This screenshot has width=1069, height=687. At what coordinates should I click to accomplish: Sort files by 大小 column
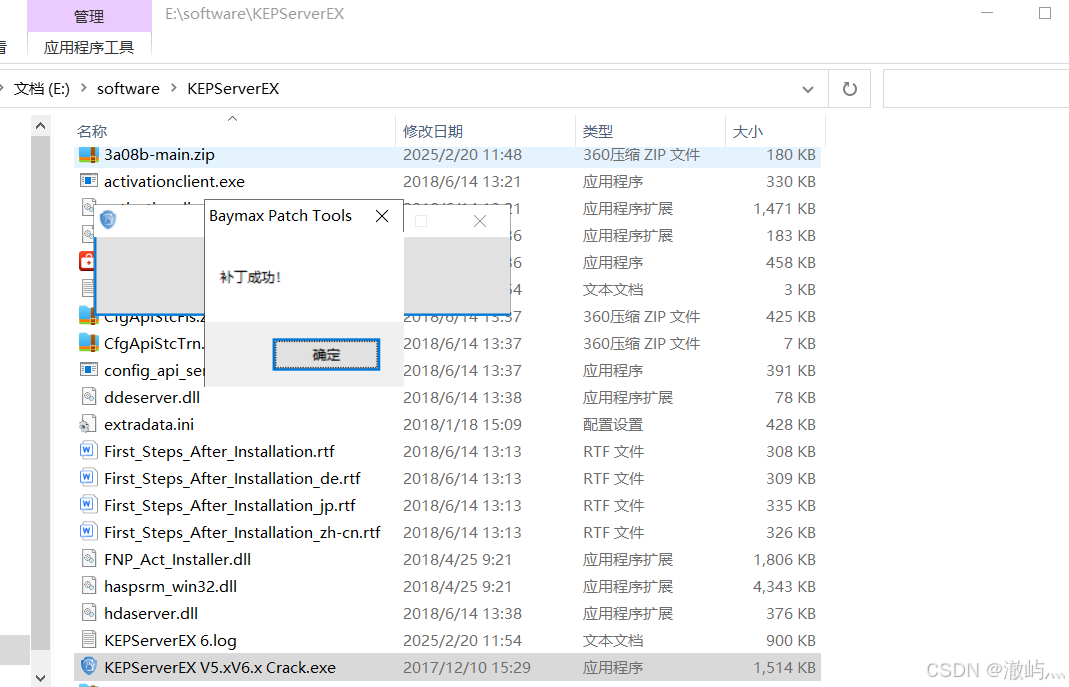[x=748, y=131]
